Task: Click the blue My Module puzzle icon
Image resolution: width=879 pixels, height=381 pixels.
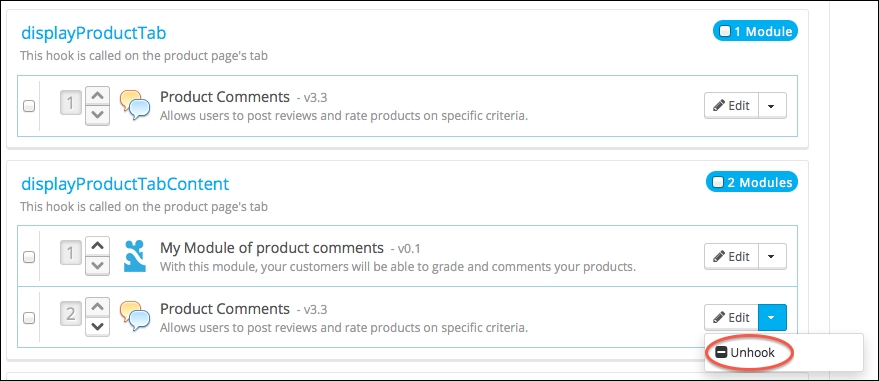Action: click(135, 256)
